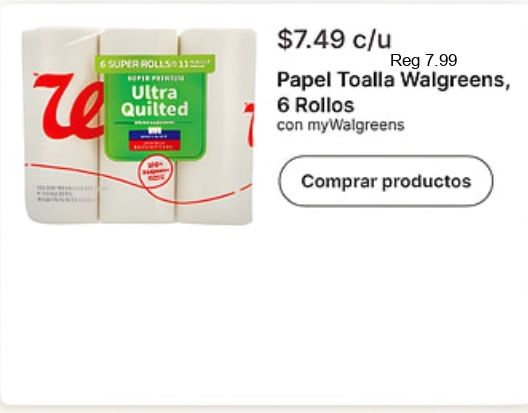The image size is (528, 413).
Task: Click the leftmost paper towel roll
Action: 61,125
